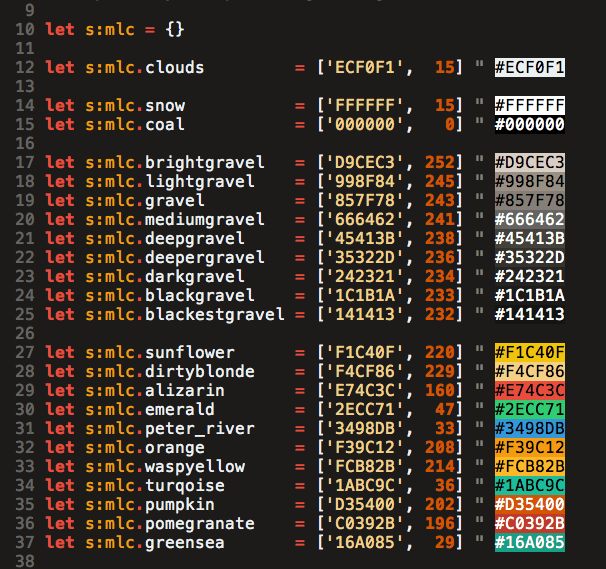The width and height of the screenshot is (606, 569).
Task: Select the #D9CEC3 highlighted comment
Action: [529, 162]
